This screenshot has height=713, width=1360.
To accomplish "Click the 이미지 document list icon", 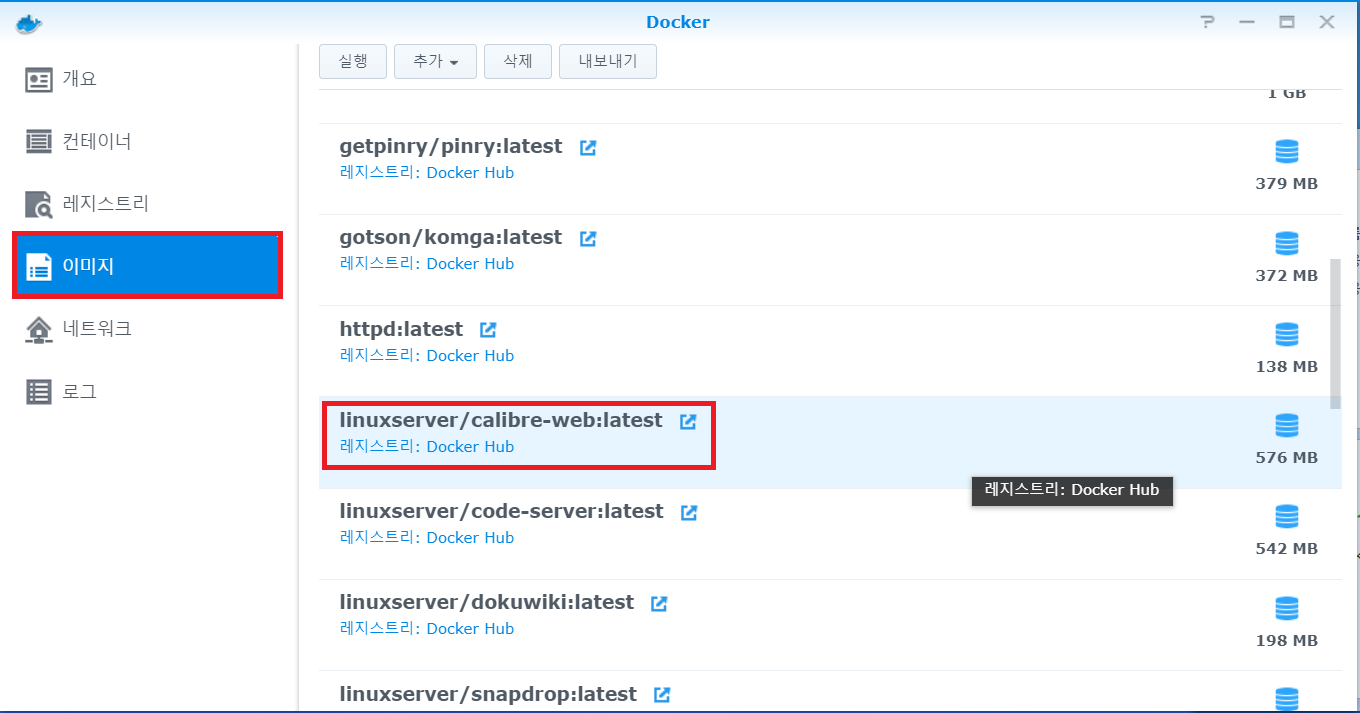I will (x=39, y=267).
